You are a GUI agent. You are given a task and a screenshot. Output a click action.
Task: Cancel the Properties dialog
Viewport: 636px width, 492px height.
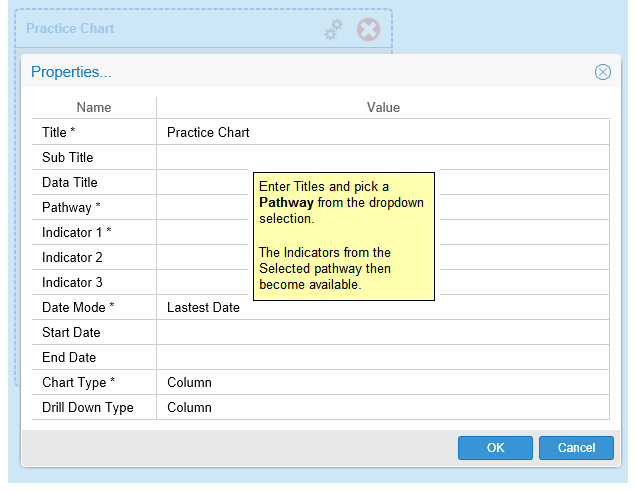pos(576,448)
